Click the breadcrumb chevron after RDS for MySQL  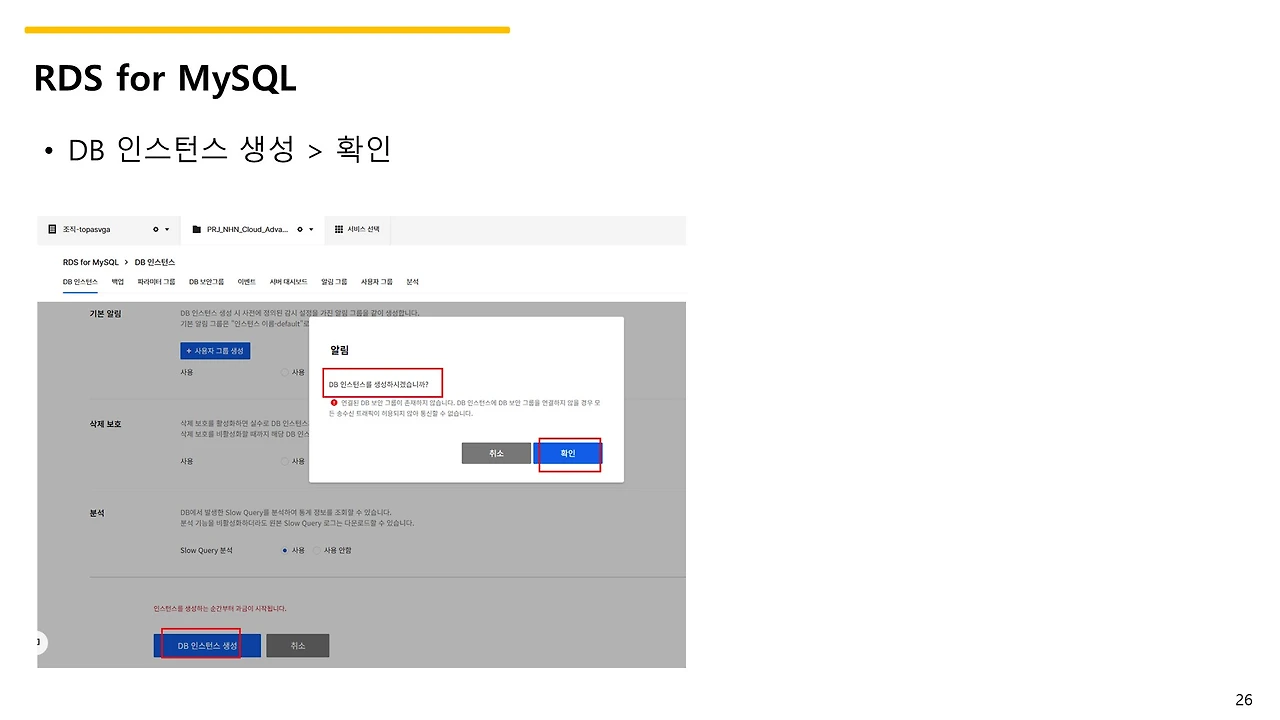pyautogui.click(x=127, y=261)
